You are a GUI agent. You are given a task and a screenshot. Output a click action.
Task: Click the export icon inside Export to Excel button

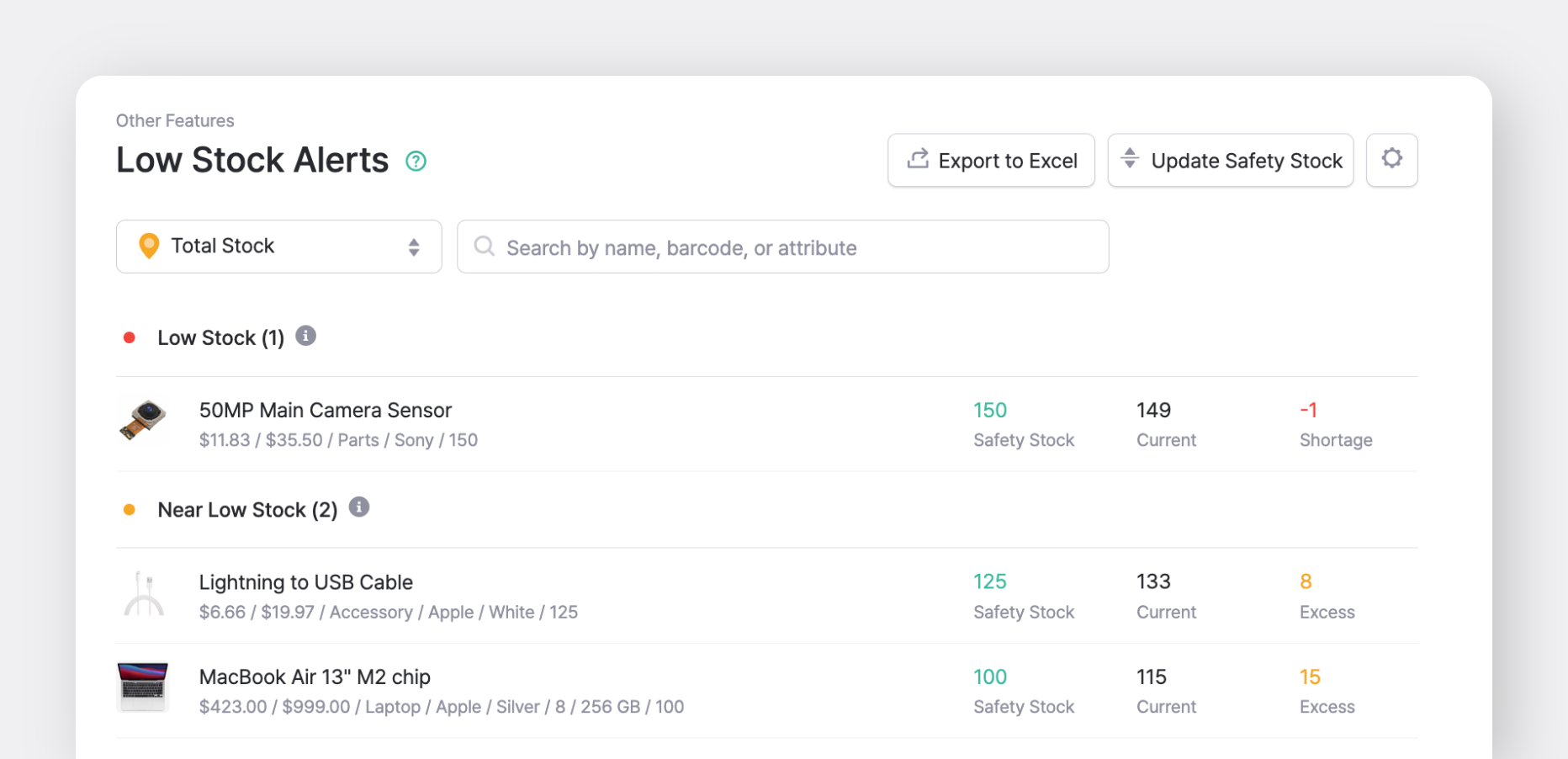click(x=918, y=160)
